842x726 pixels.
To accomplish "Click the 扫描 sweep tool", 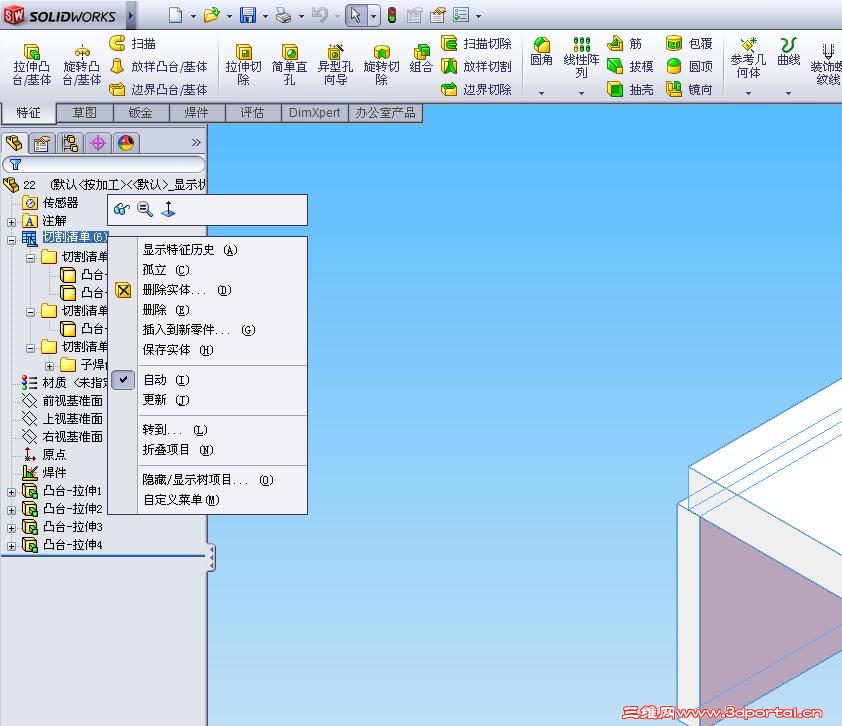I will click(x=132, y=43).
